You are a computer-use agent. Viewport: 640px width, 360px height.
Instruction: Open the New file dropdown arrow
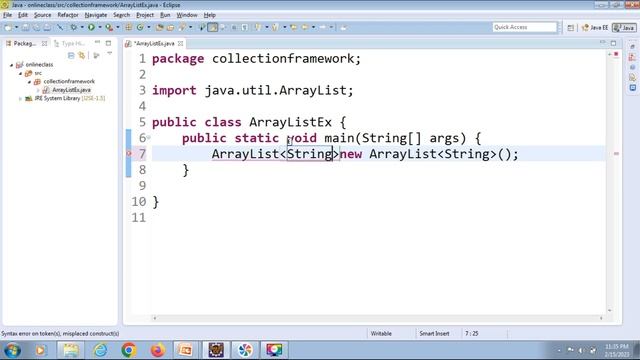click(16, 27)
